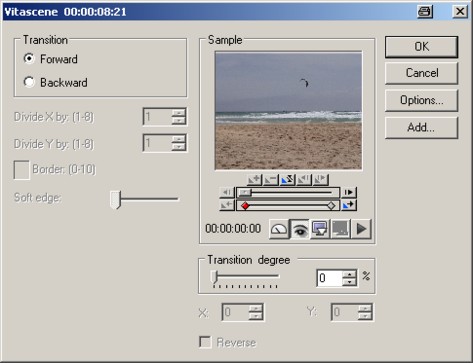Viewport: 473px width, 363px height.
Task: Click the blue keyframe toggle icon
Action: tap(287, 180)
